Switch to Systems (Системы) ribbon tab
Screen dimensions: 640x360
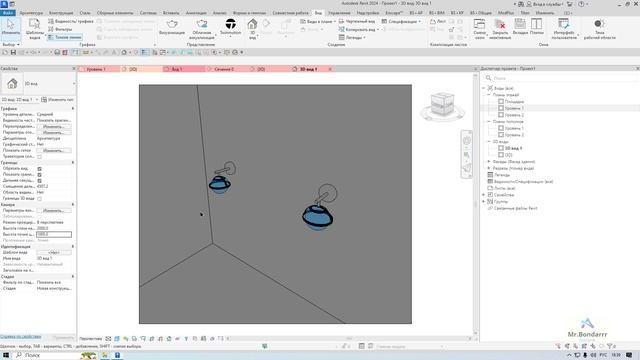pyautogui.click(x=148, y=13)
